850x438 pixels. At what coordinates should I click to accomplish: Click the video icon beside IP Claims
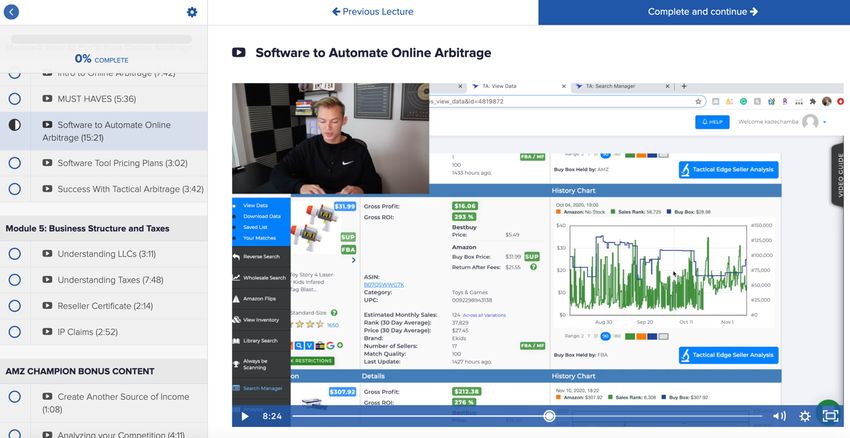tap(47, 332)
